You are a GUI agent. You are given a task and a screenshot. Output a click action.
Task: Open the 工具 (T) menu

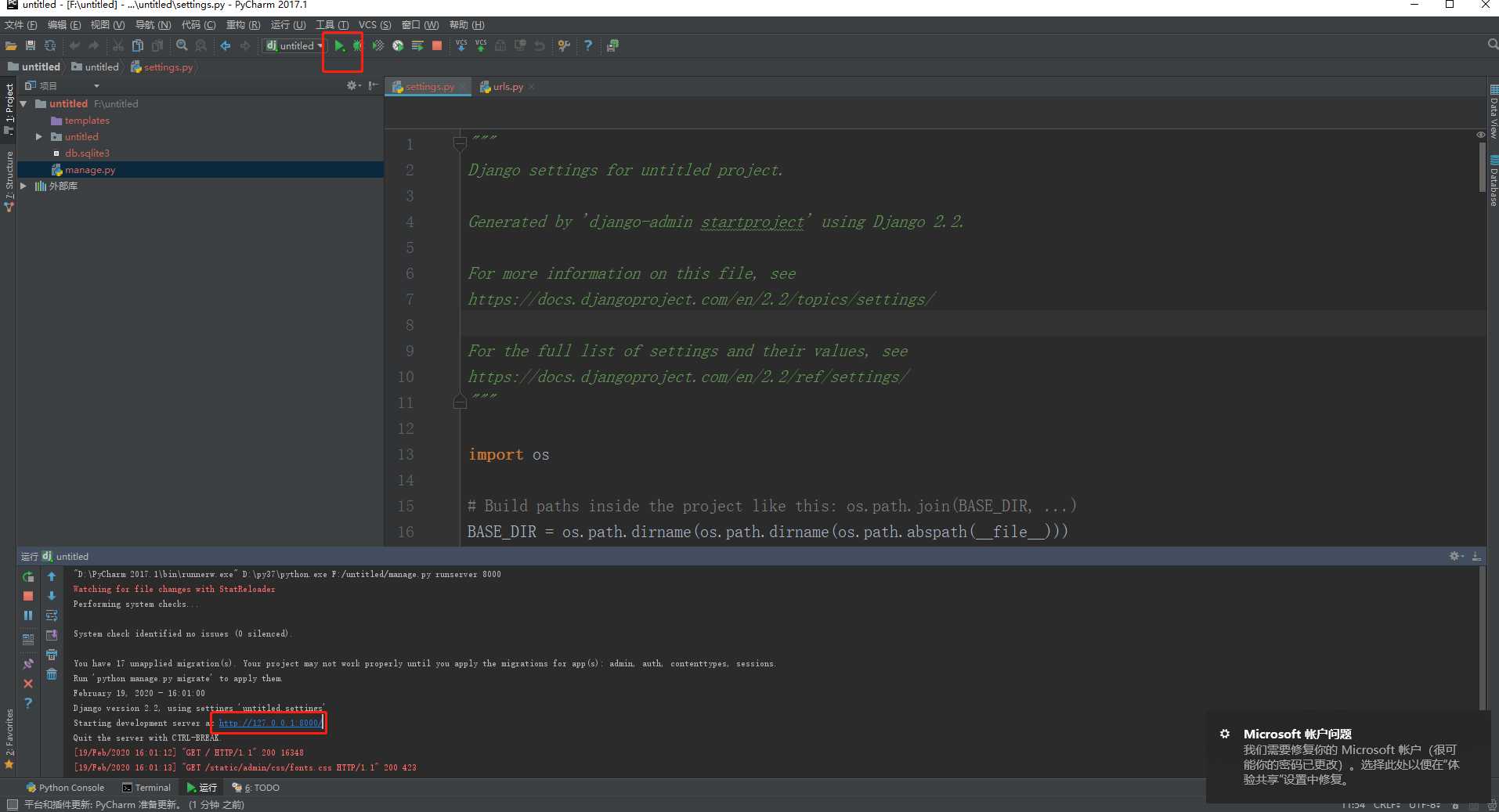pos(332,25)
